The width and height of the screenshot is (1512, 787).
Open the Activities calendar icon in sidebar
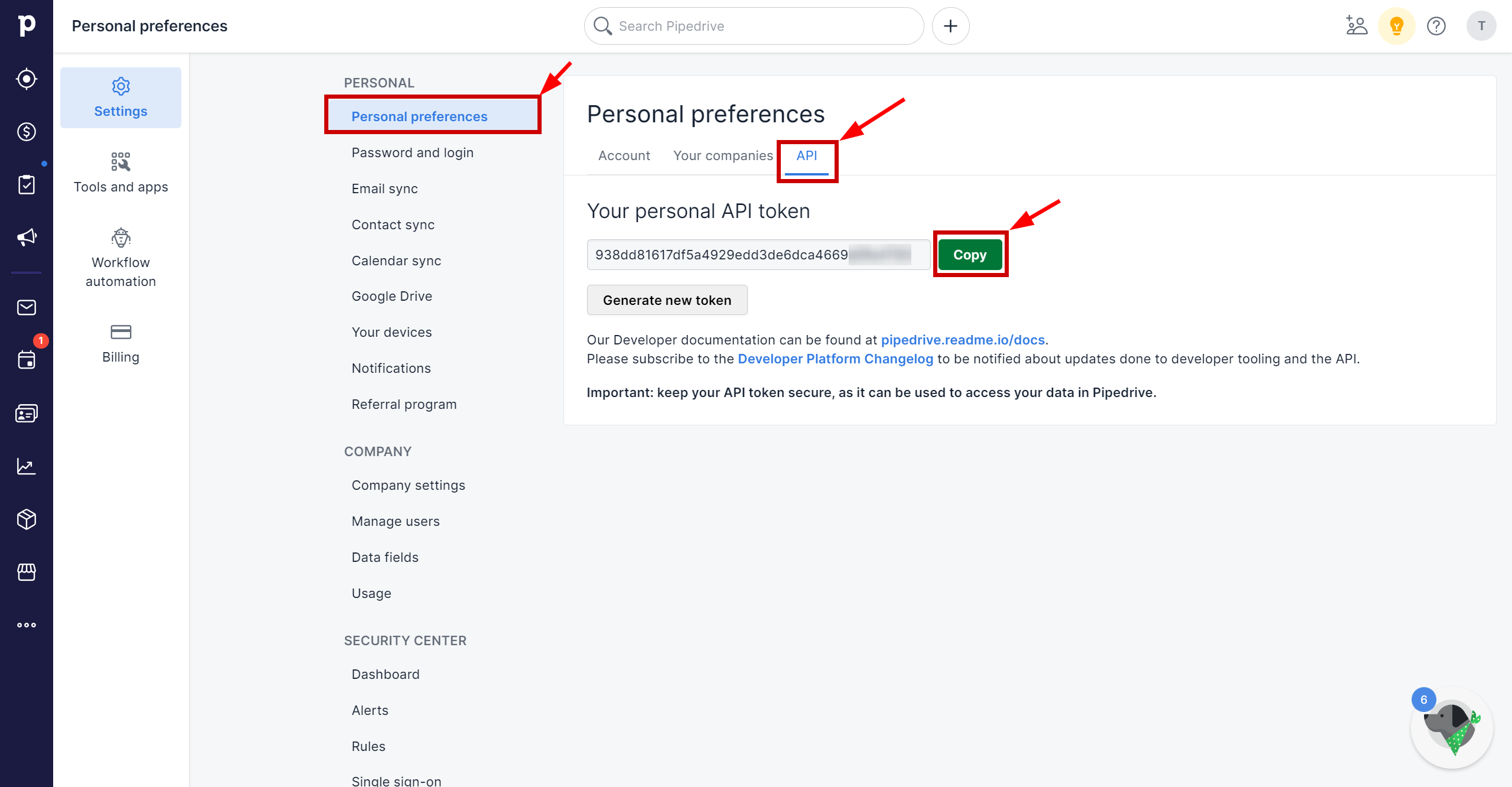(27, 359)
